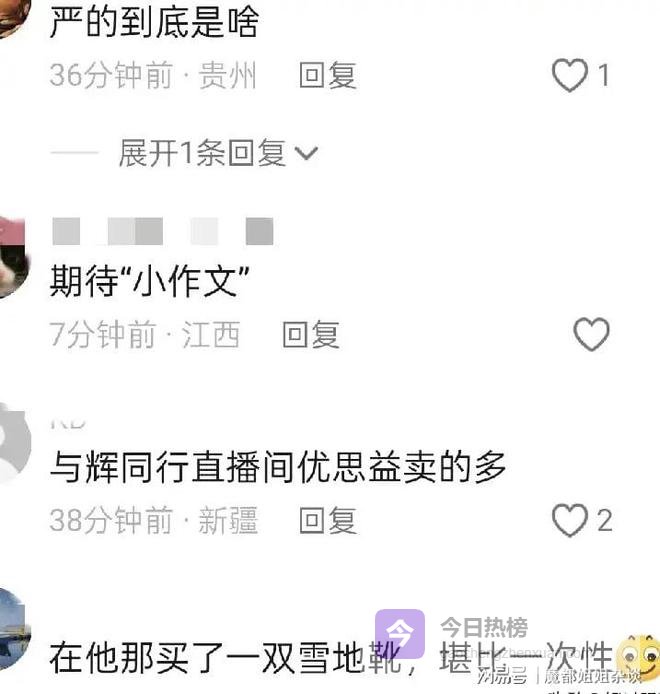
Task: Tap the 今日热榜 purple logo icon
Action: tap(400, 633)
